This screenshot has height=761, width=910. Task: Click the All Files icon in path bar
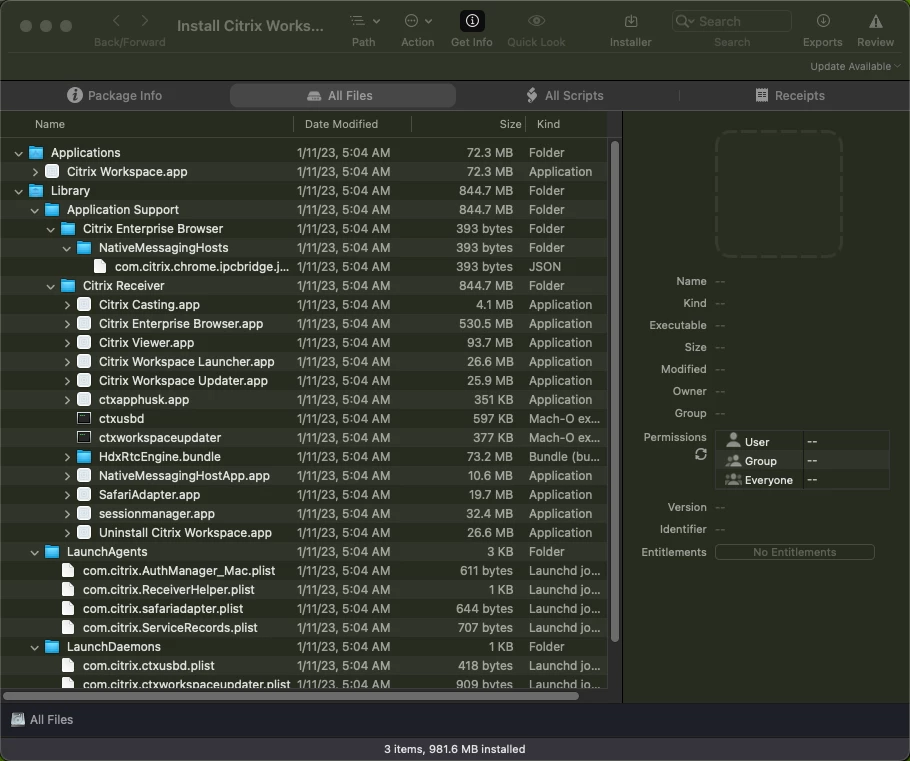[18, 720]
